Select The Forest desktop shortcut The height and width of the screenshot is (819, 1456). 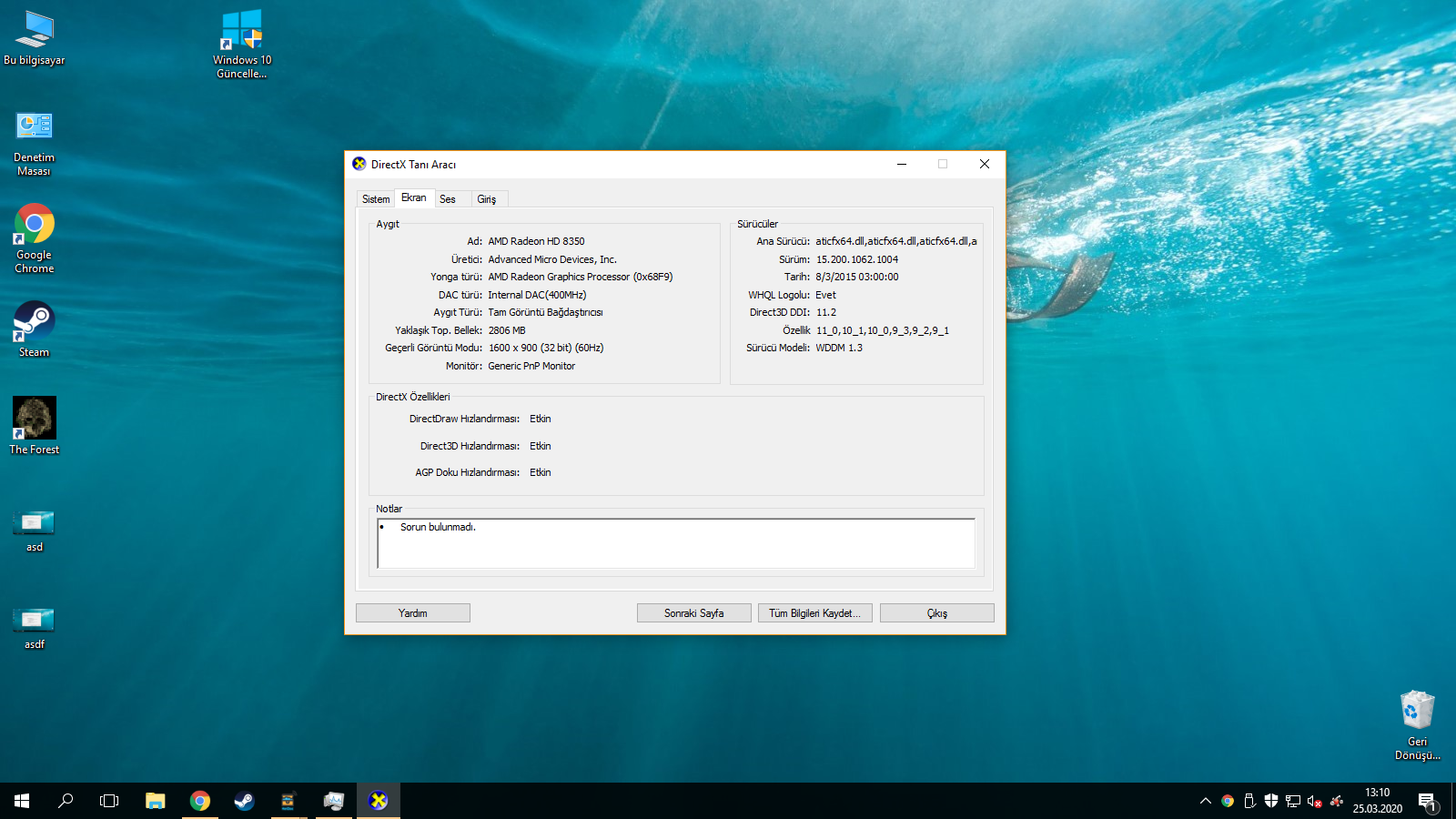pyautogui.click(x=35, y=426)
